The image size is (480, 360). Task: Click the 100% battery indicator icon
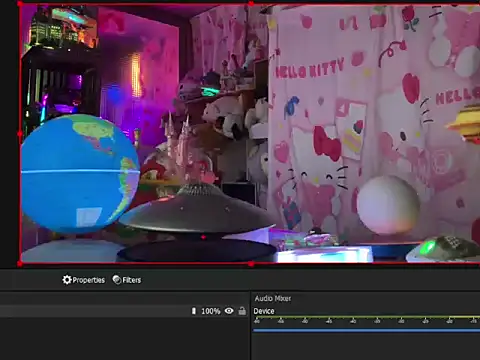pyautogui.click(x=194, y=311)
